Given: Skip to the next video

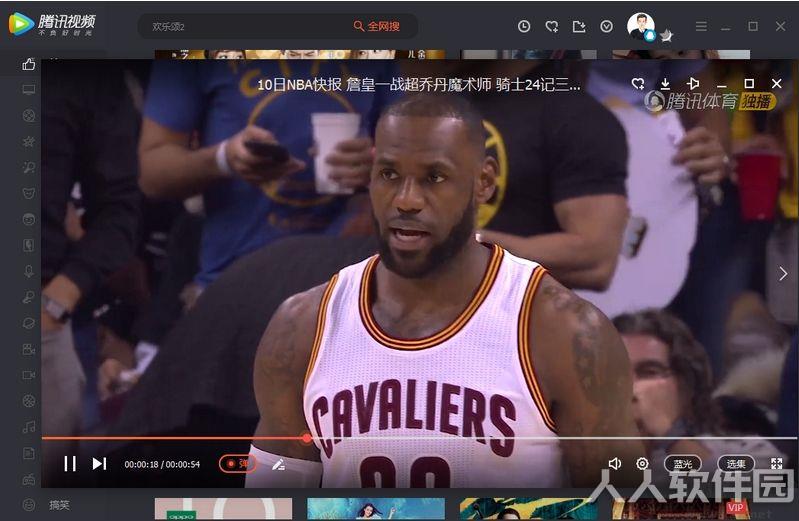Looking at the screenshot, I should 99,463.
